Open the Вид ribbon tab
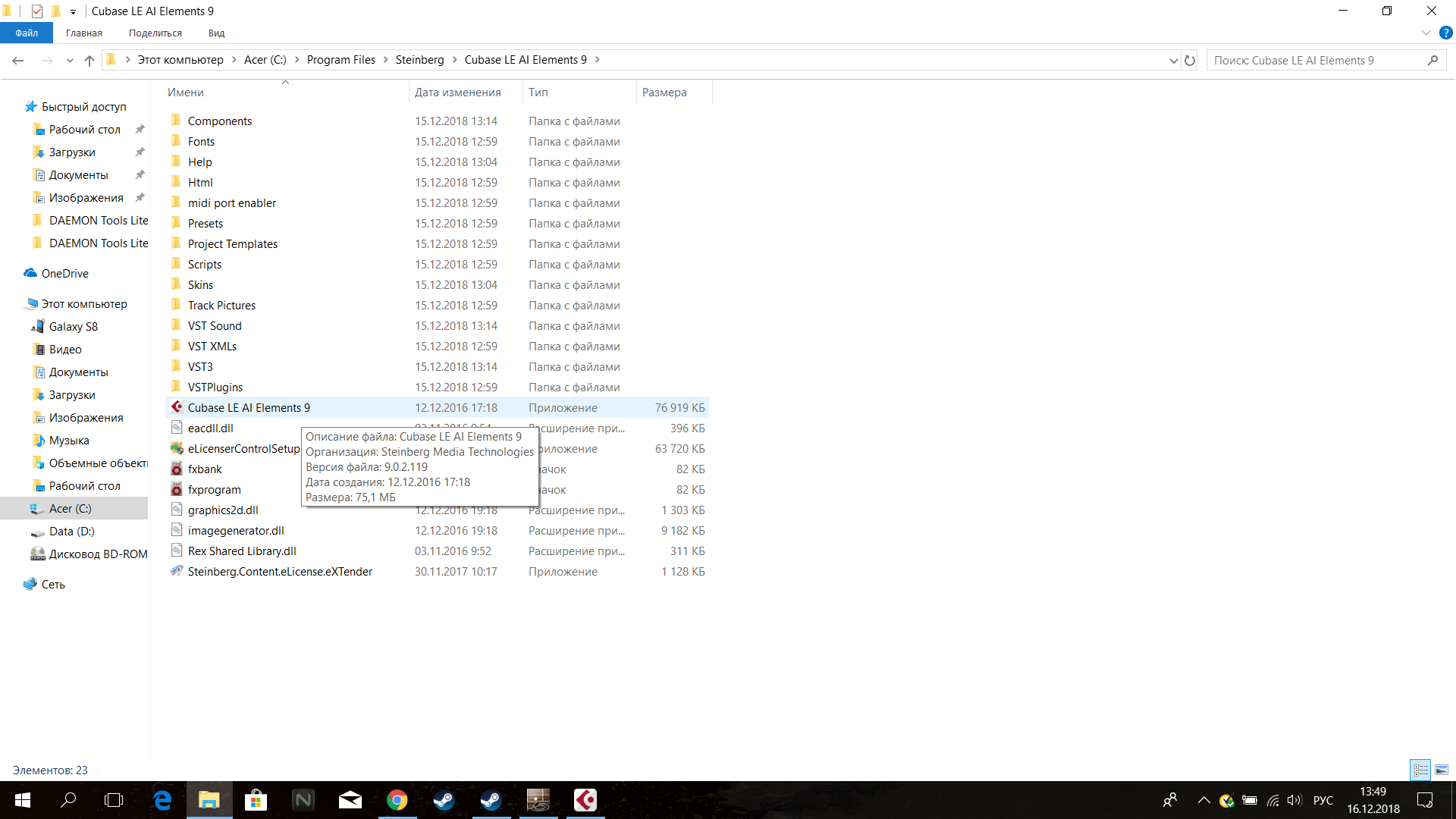This screenshot has height=819, width=1456. click(216, 33)
